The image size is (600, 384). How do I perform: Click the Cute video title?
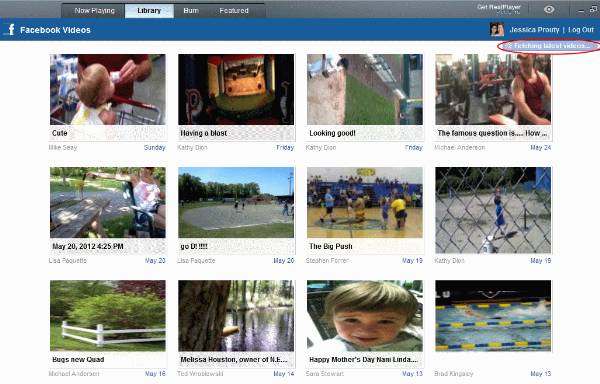point(60,133)
